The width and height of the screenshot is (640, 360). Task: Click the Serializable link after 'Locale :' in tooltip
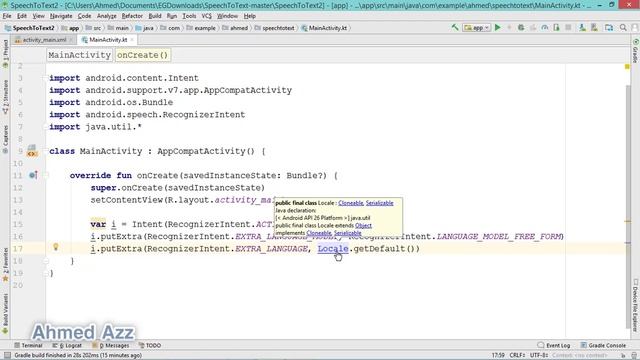[379, 203]
